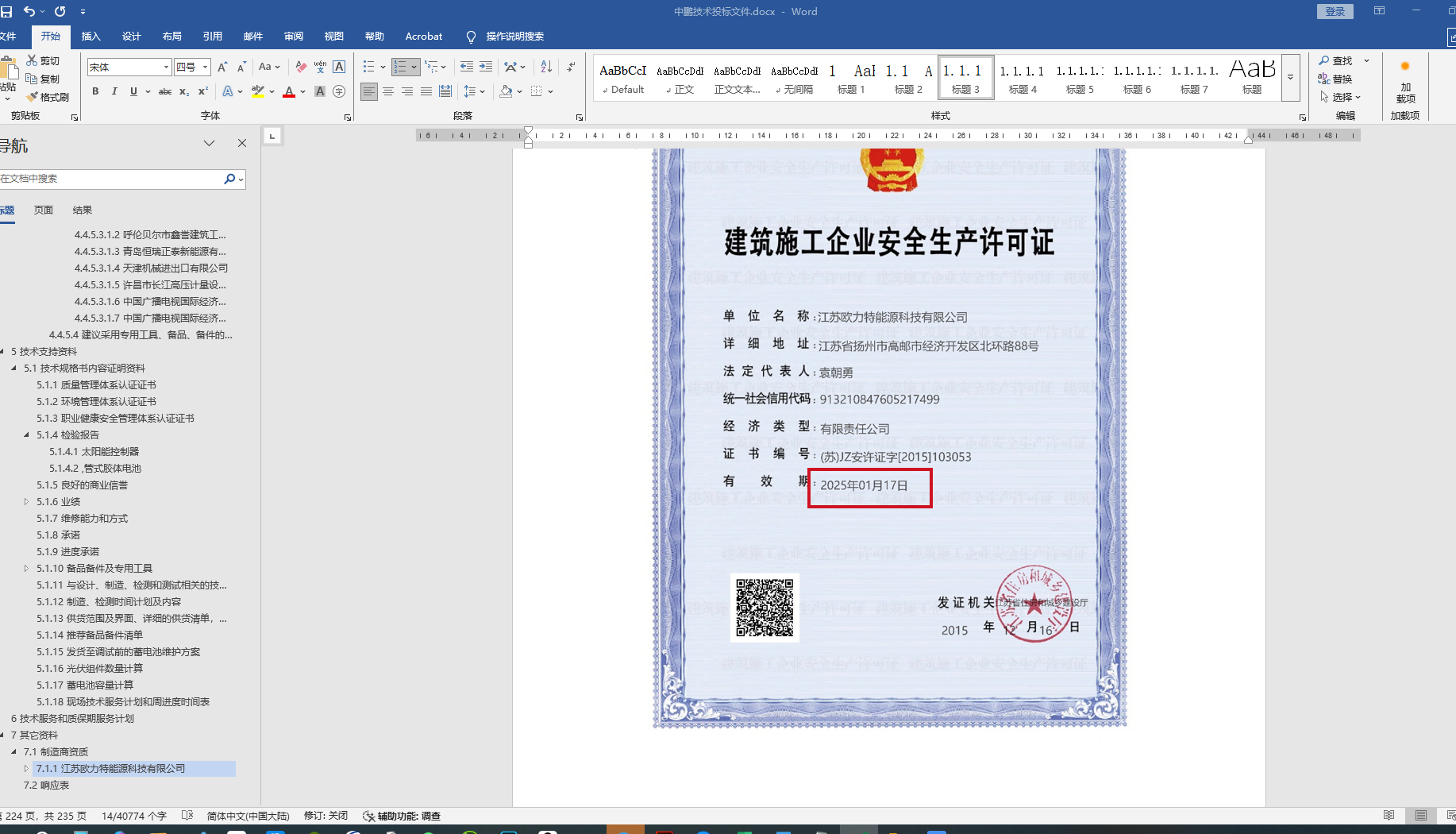
Task: Apply the character shading icon
Action: pos(320,91)
